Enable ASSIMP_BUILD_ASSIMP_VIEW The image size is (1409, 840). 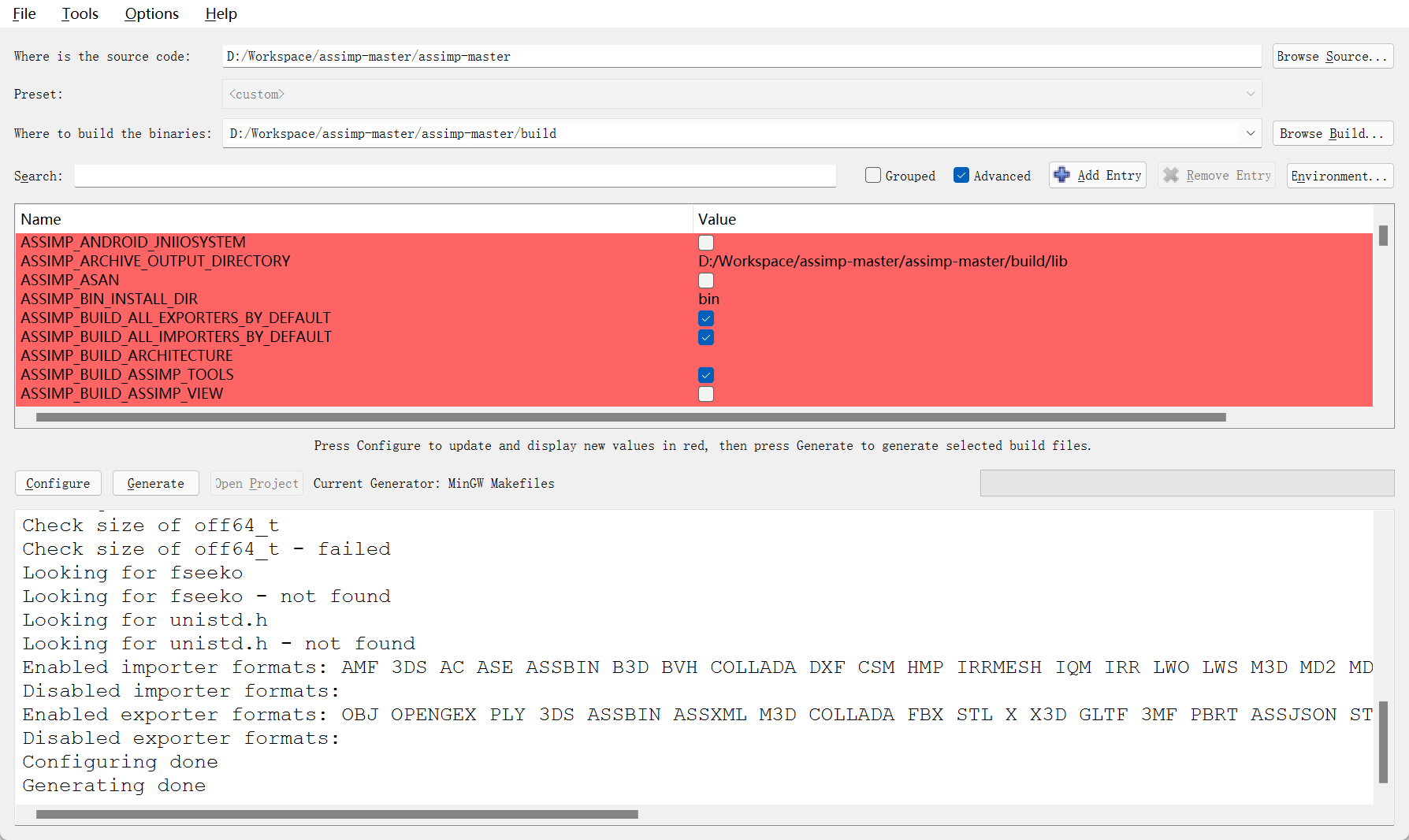tap(705, 394)
